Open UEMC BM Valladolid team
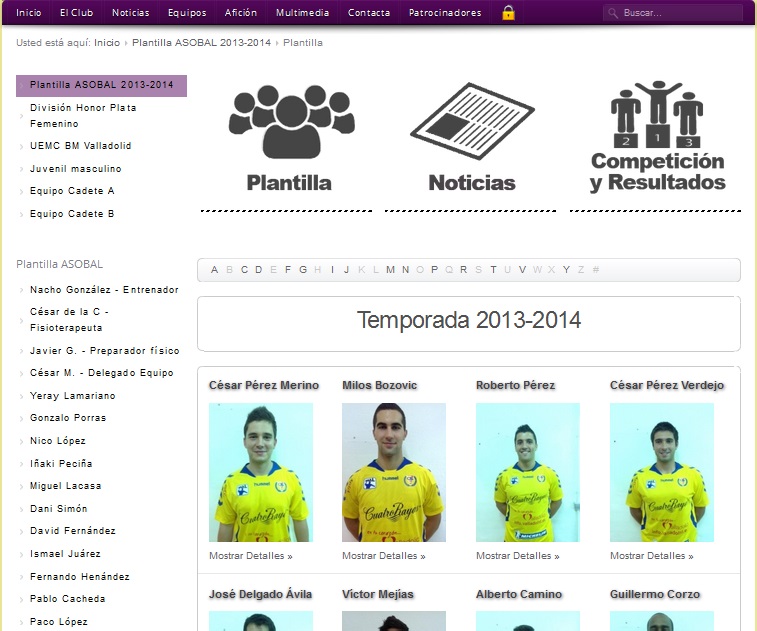 click(x=80, y=145)
